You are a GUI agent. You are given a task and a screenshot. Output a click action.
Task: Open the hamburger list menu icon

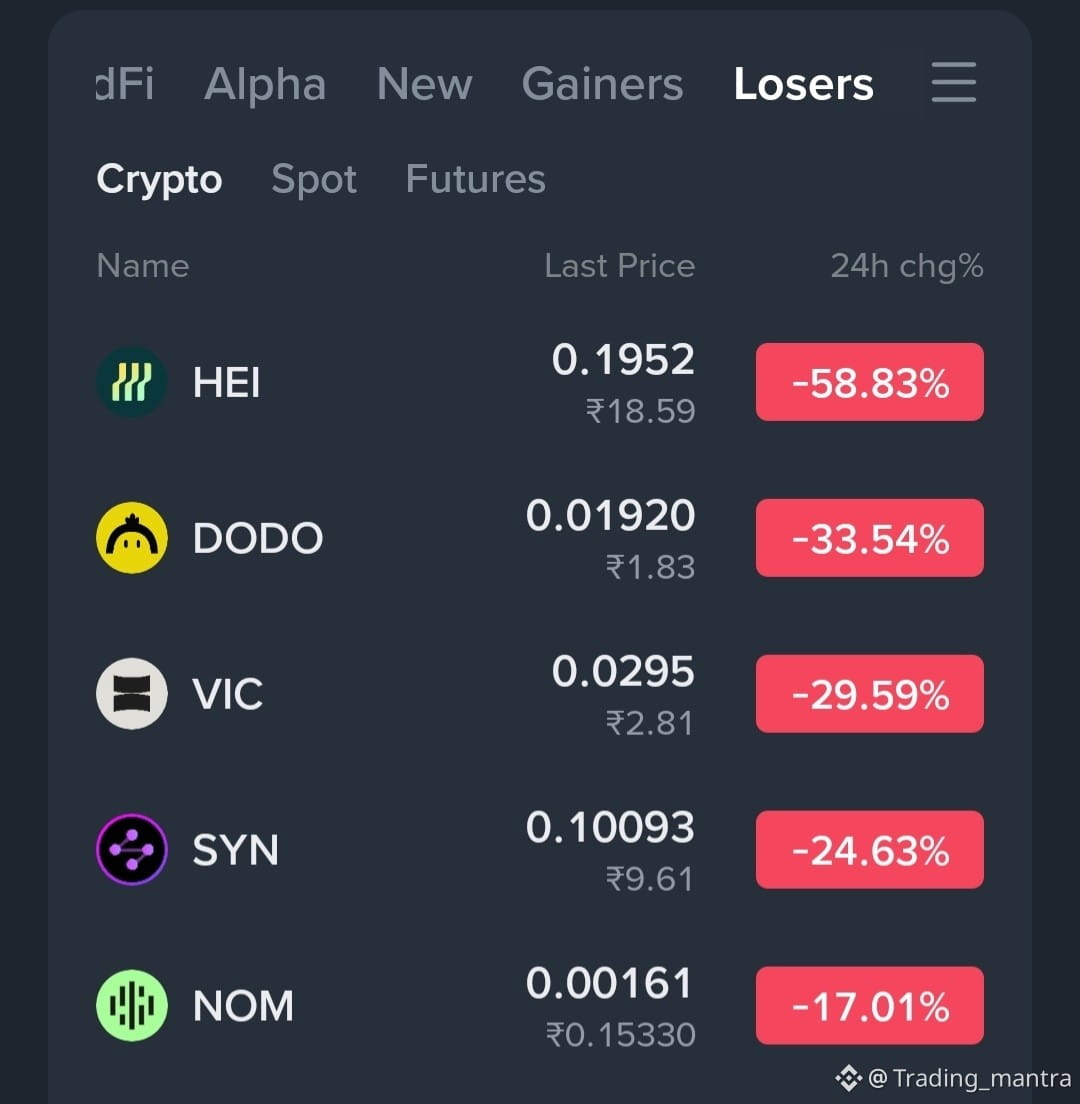click(953, 82)
